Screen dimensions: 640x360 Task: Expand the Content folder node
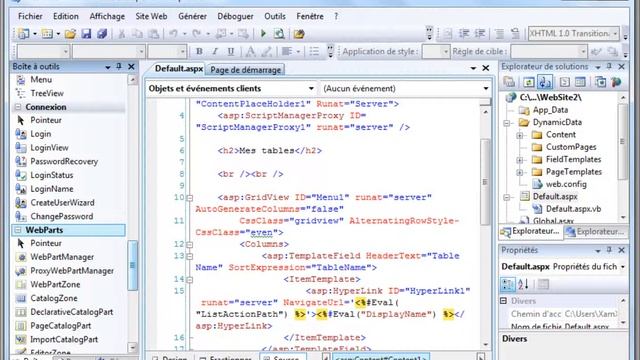(520, 135)
